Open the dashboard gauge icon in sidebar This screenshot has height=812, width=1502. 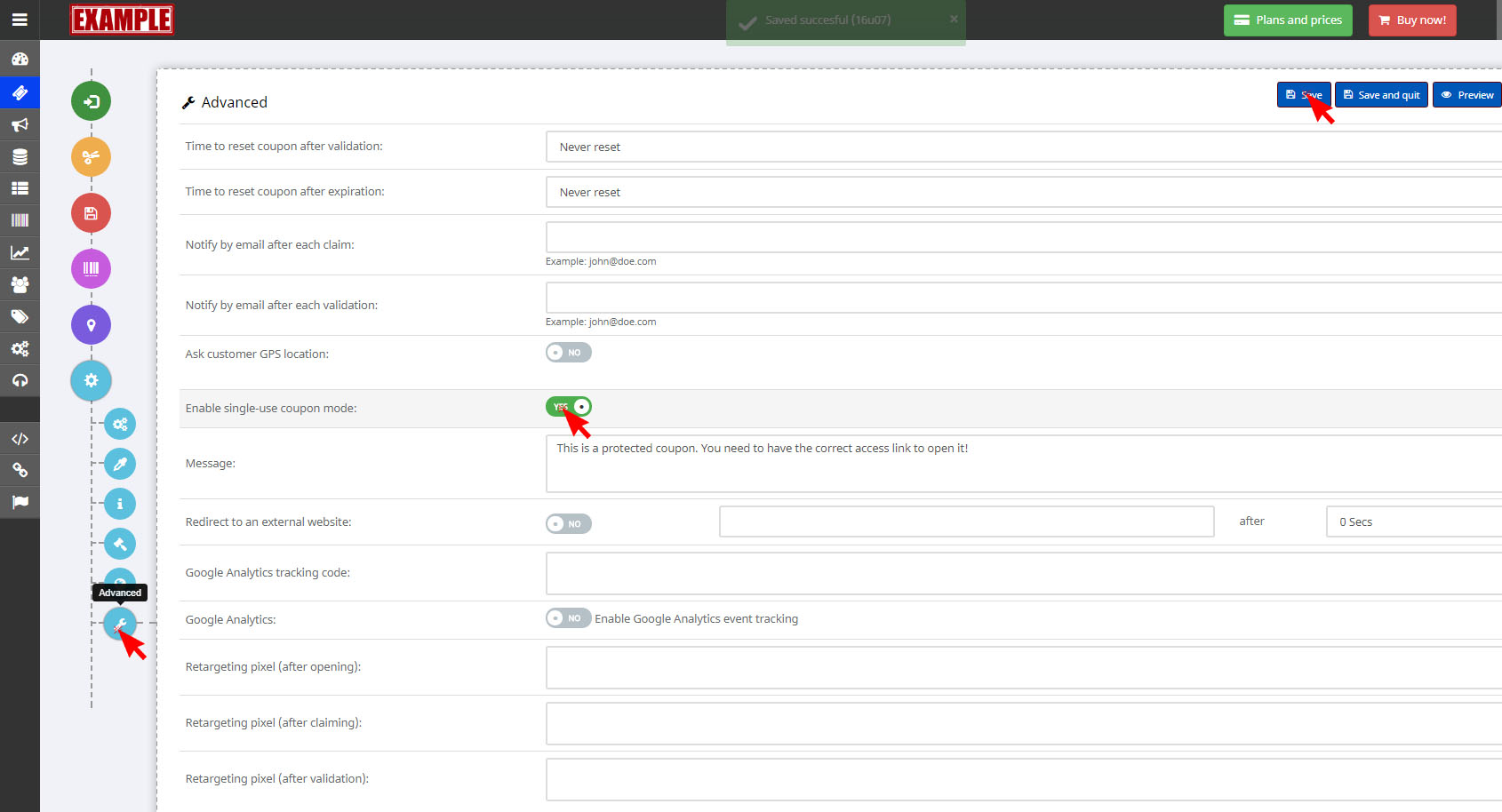20,60
